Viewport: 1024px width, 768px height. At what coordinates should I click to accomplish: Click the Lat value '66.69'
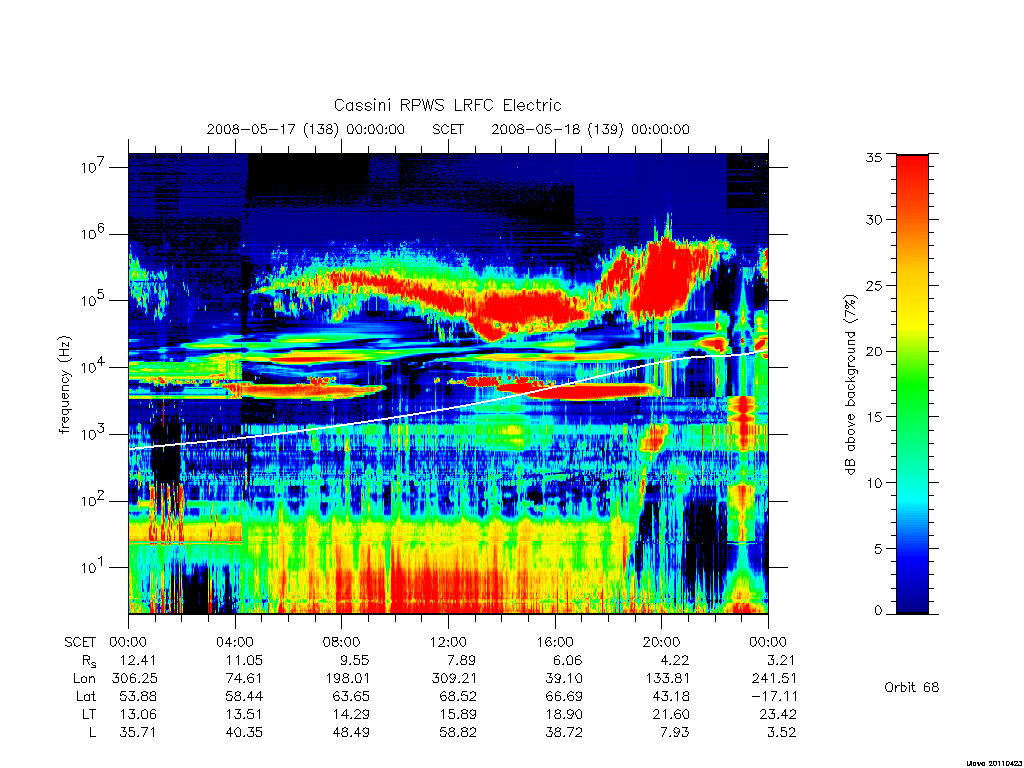[x=564, y=697]
